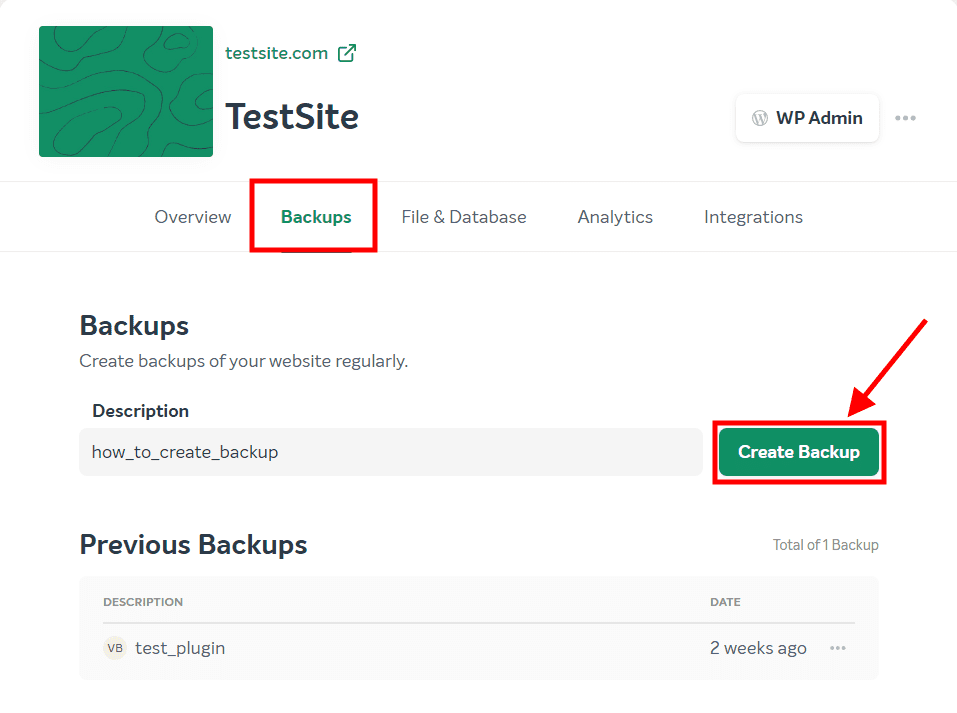The image size is (957, 713).
Task: View the Analytics tab
Action: pos(614,216)
